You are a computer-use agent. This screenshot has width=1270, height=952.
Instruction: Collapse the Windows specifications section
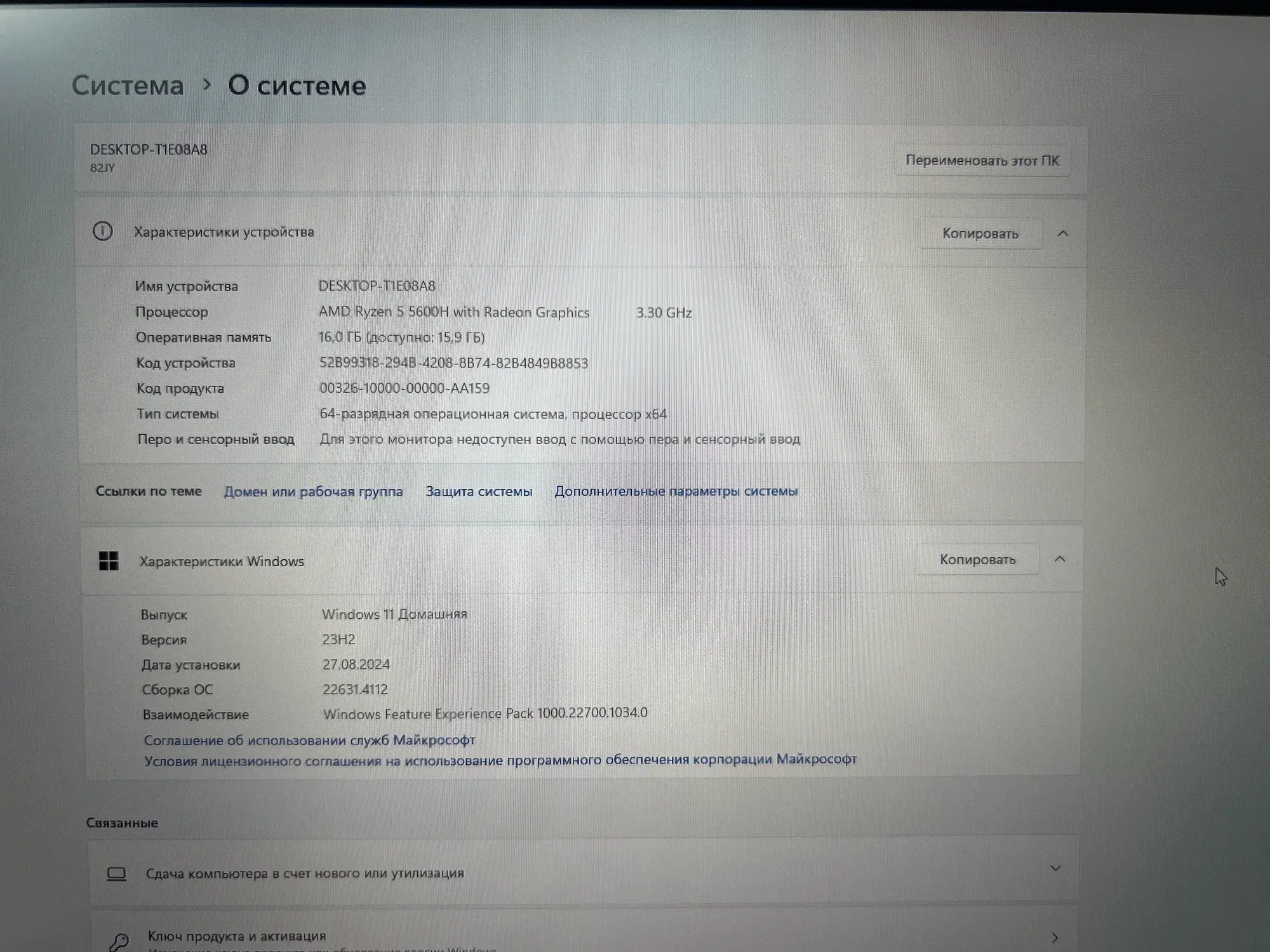[x=1060, y=559]
